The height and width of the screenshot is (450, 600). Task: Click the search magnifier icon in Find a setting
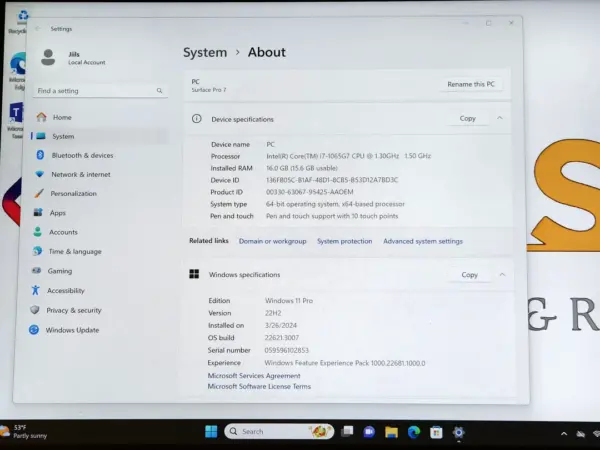159,91
